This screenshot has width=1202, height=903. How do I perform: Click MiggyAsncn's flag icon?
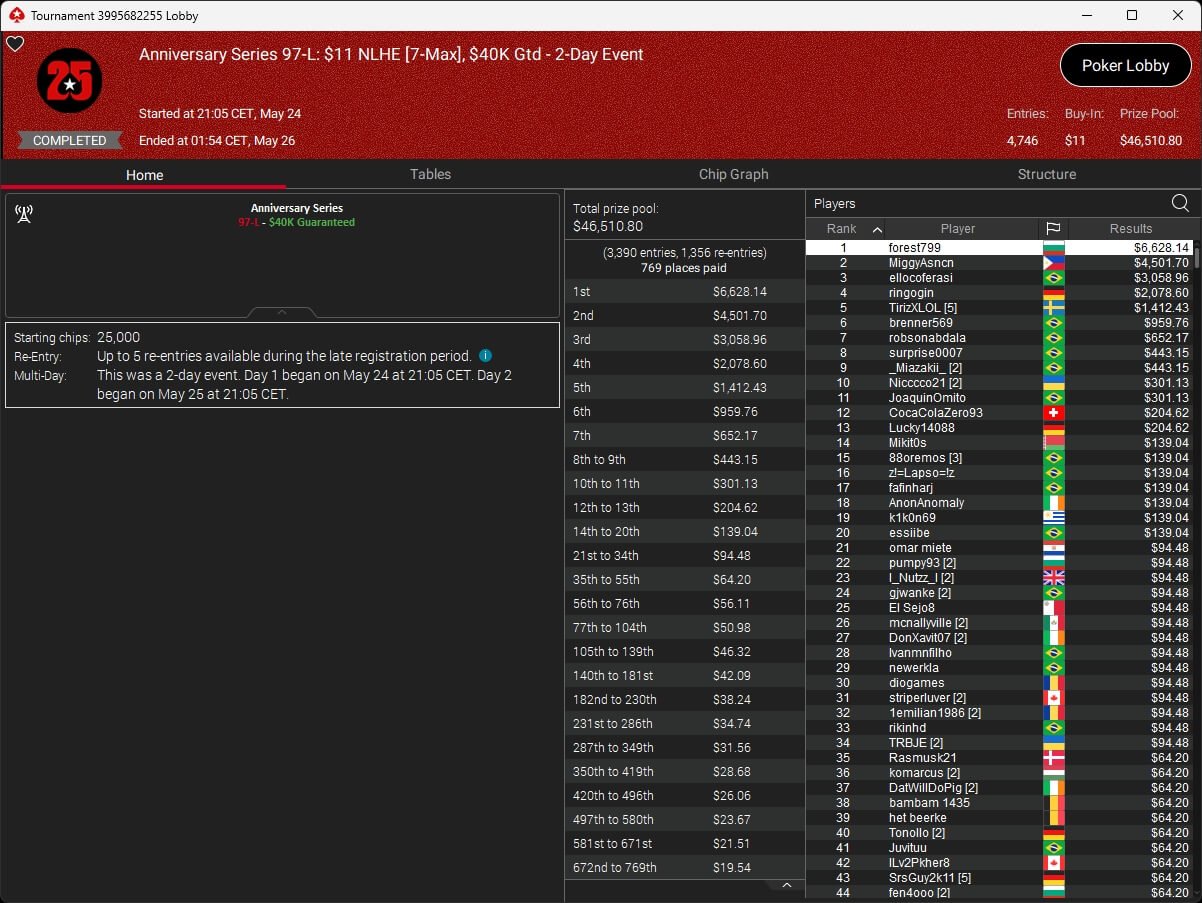pyautogui.click(x=1054, y=263)
